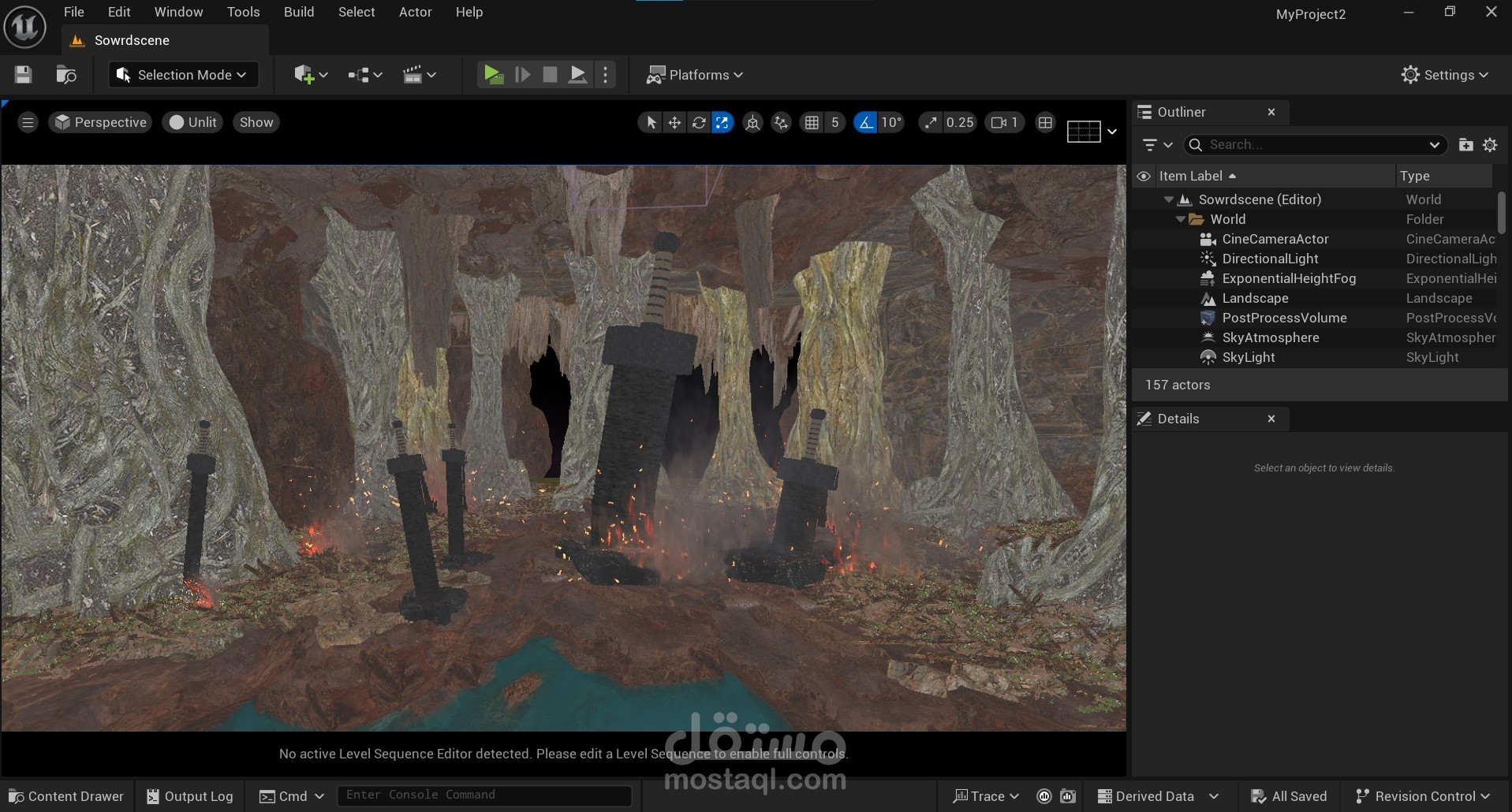Expand the chevron next to the viewport rectangle icon
The height and width of the screenshot is (812, 1512).
pos(1112,132)
